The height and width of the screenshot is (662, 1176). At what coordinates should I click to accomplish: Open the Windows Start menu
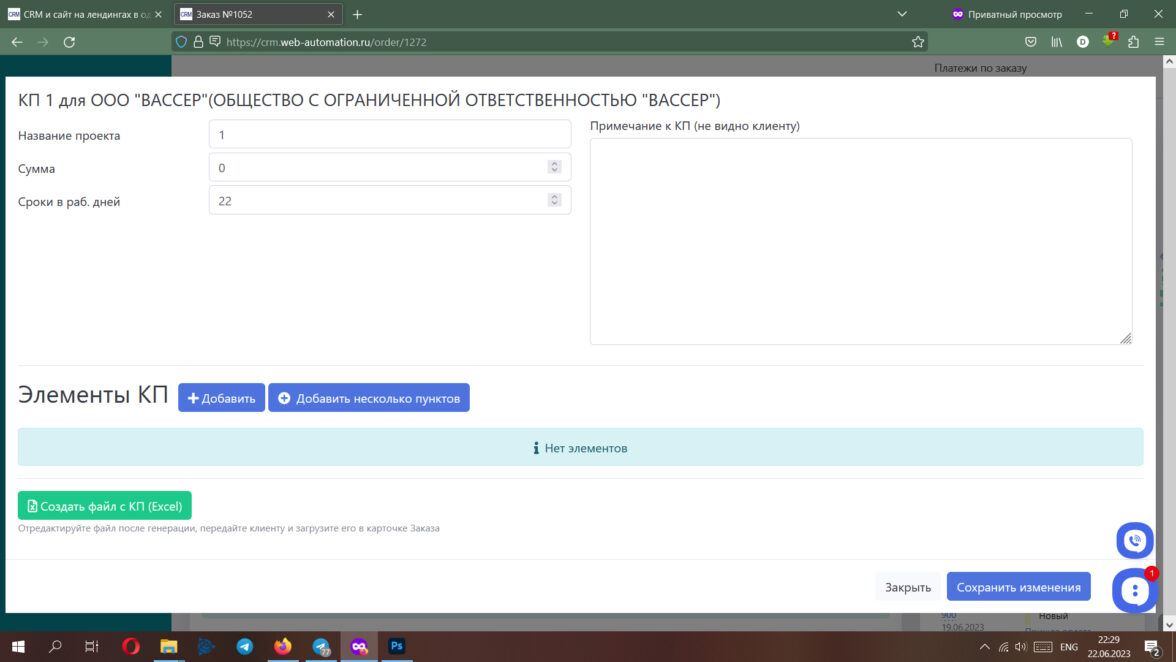tap(18, 646)
